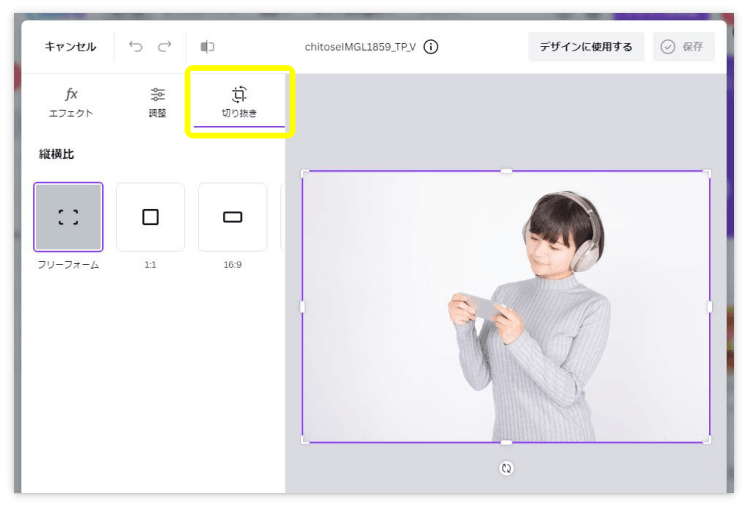This screenshot has height=508, width=748.
Task: Redo the last edit
Action: (165, 46)
